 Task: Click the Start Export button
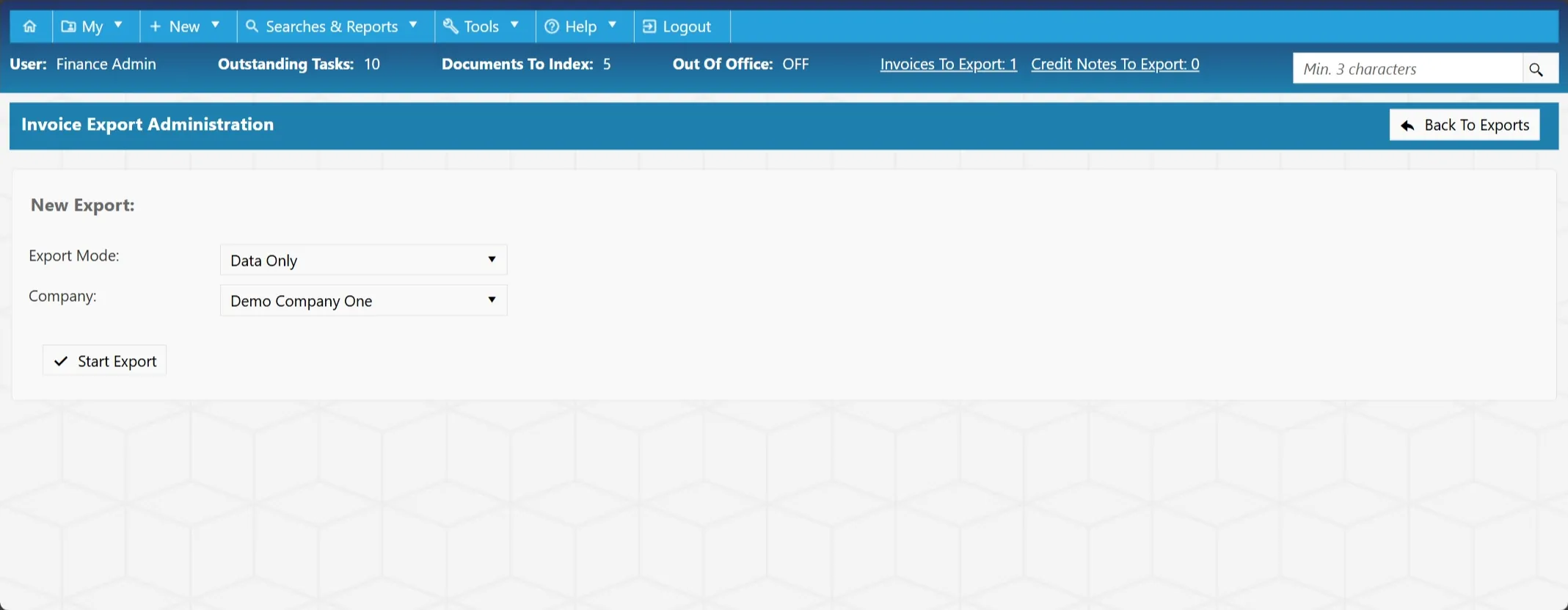(x=105, y=360)
